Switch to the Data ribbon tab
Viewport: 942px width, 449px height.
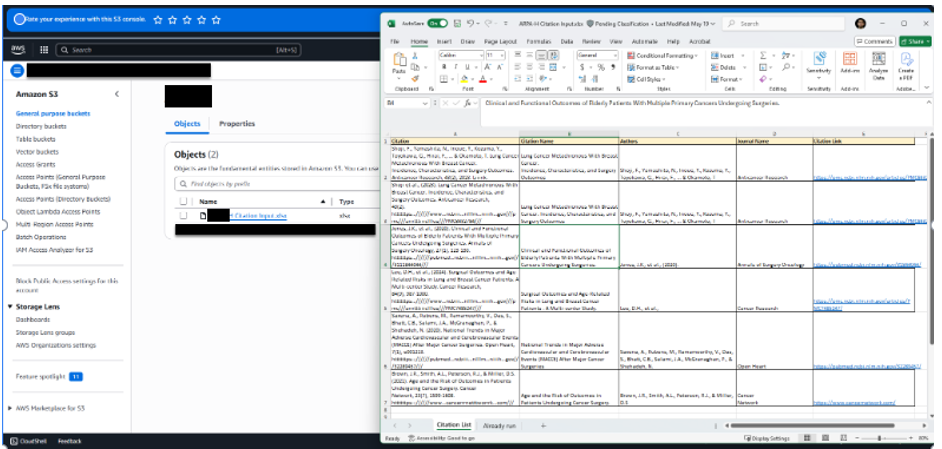pos(567,41)
